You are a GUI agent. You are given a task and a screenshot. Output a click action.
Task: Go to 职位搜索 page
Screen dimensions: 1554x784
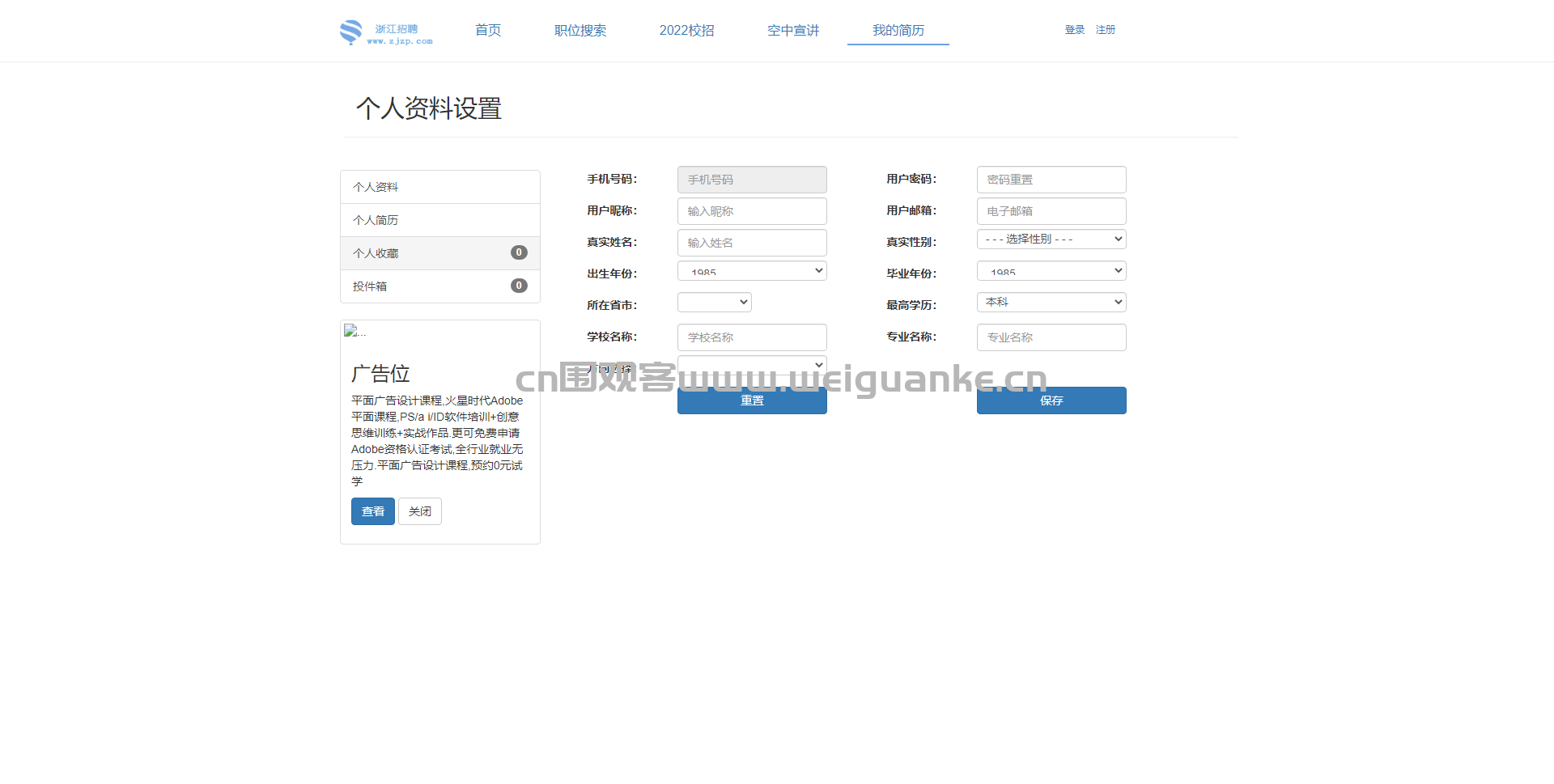pyautogui.click(x=580, y=30)
